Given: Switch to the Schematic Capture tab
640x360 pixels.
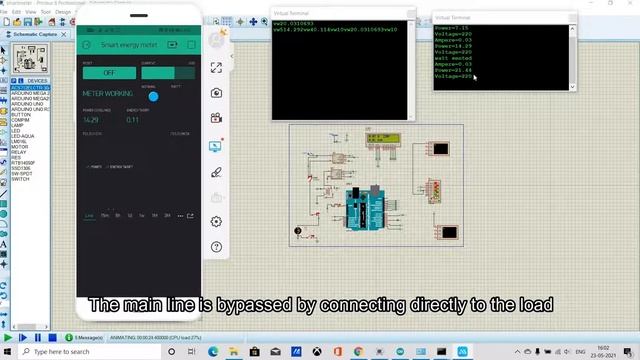Looking at the screenshot, I should [35, 34].
